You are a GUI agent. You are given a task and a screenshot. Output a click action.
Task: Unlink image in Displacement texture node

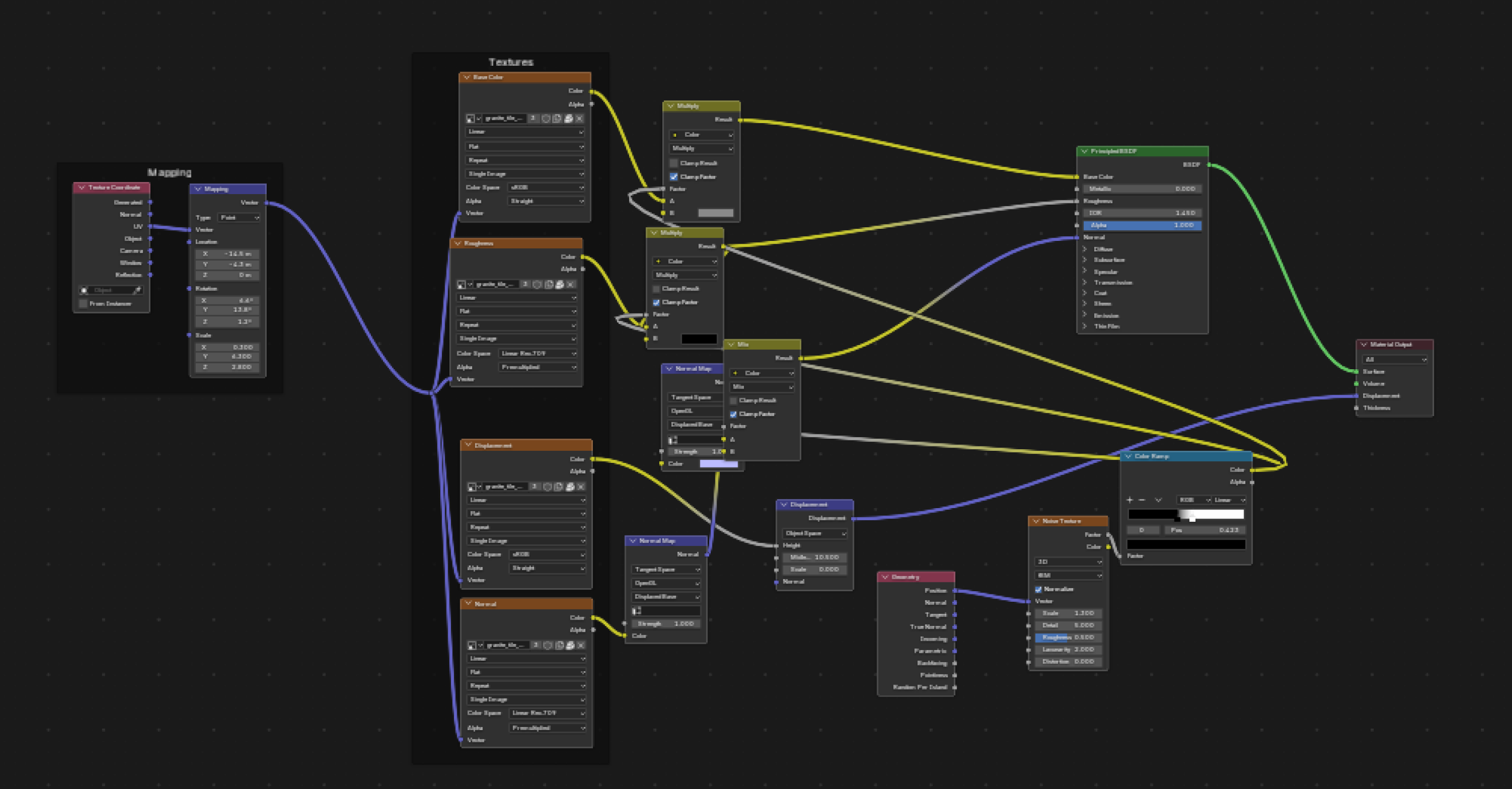580,487
